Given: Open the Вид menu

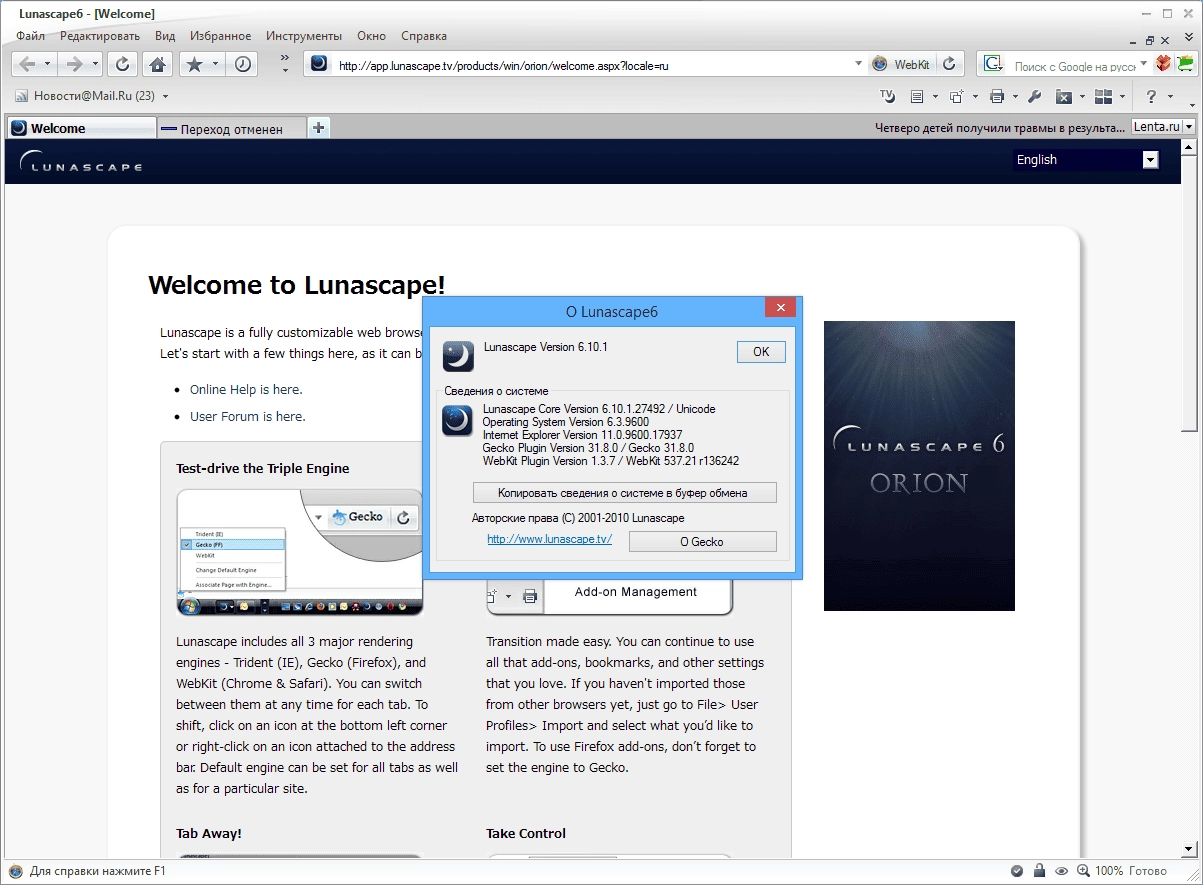Looking at the screenshot, I should 165,36.
